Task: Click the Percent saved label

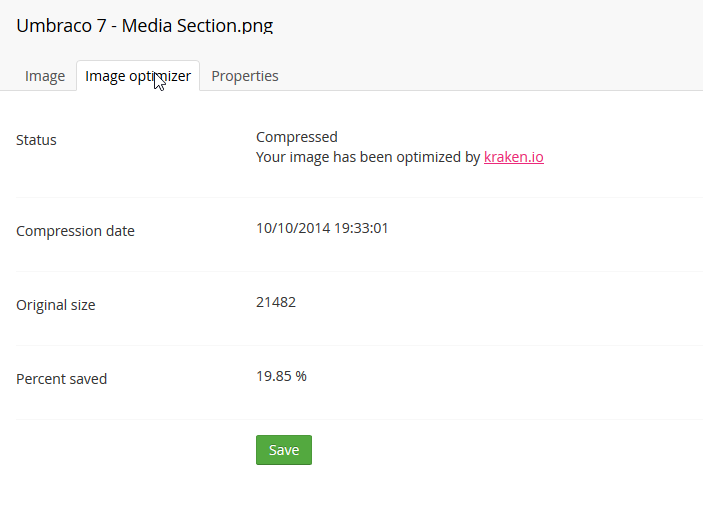Action: coord(61,379)
